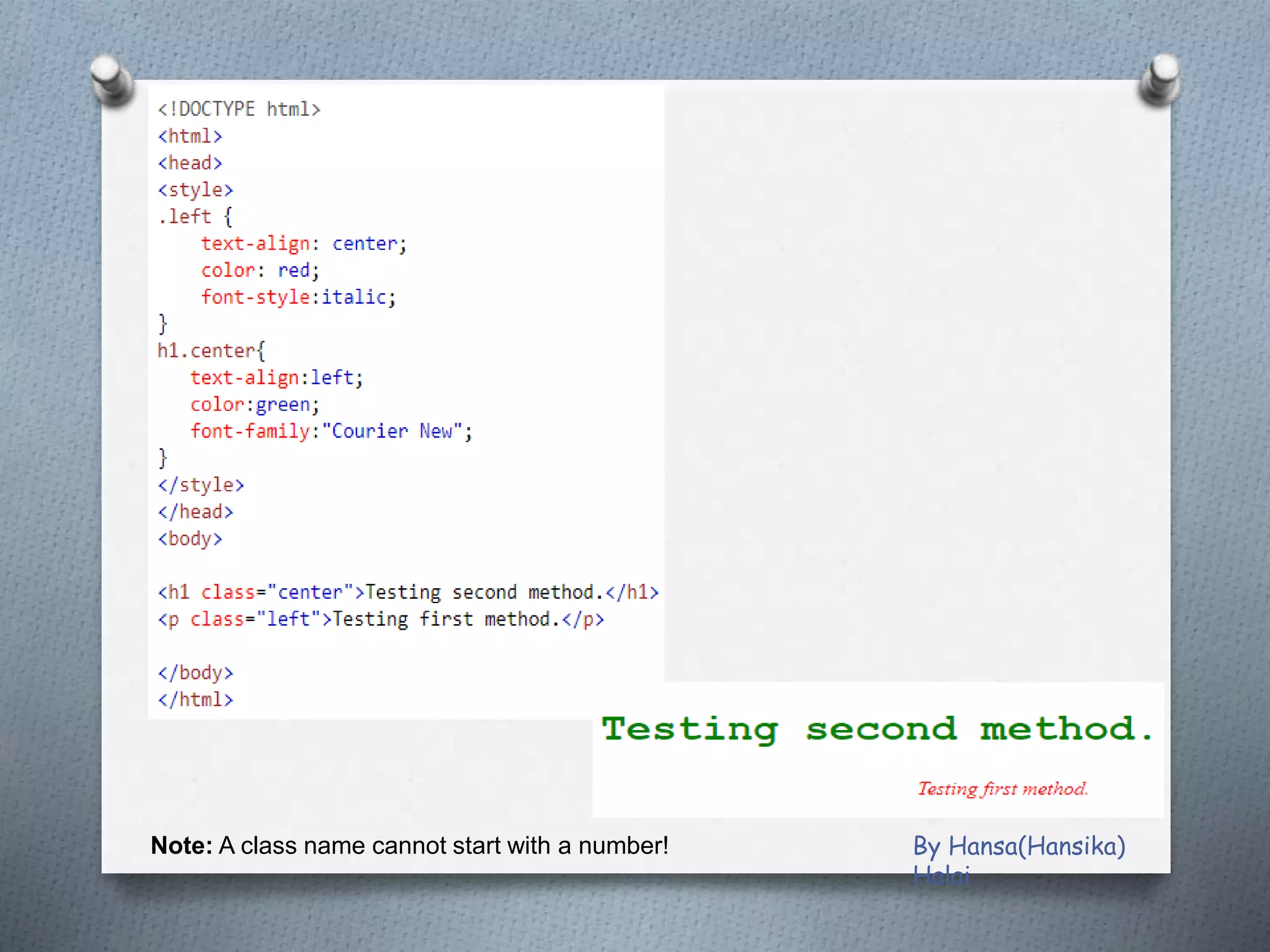The image size is (1270, 952).
Task: Click the text-align: center declaration
Action: click(x=304, y=244)
